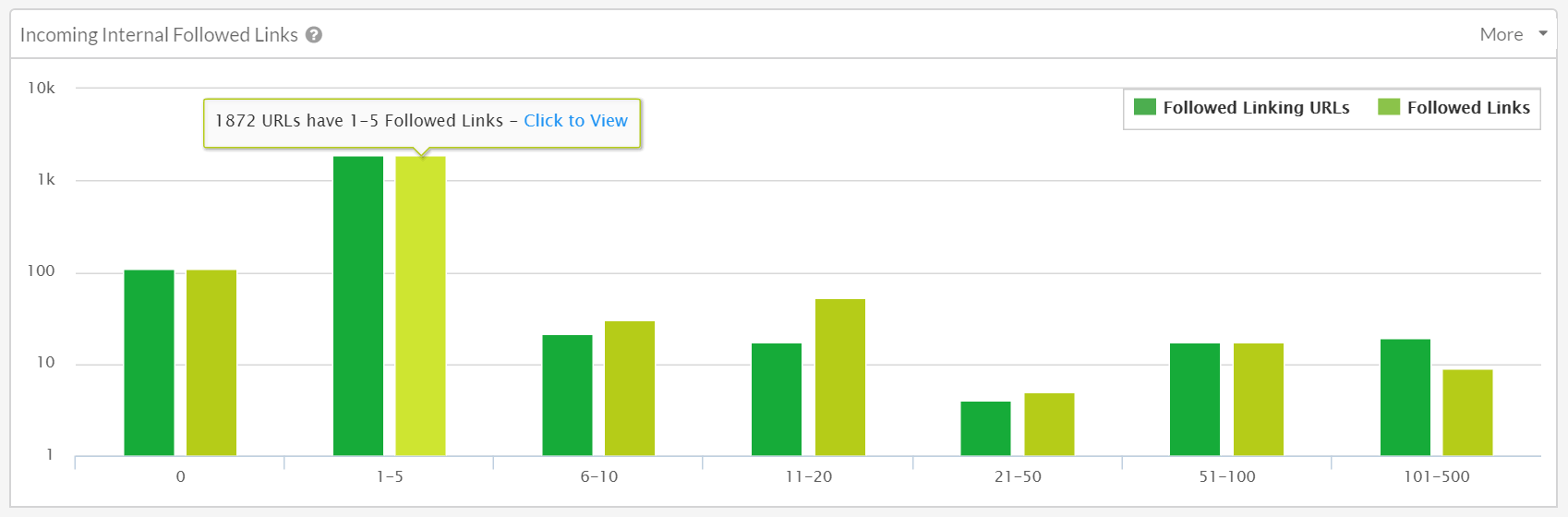
Task: Click the 'Click to View' tooltip link
Action: point(575,121)
